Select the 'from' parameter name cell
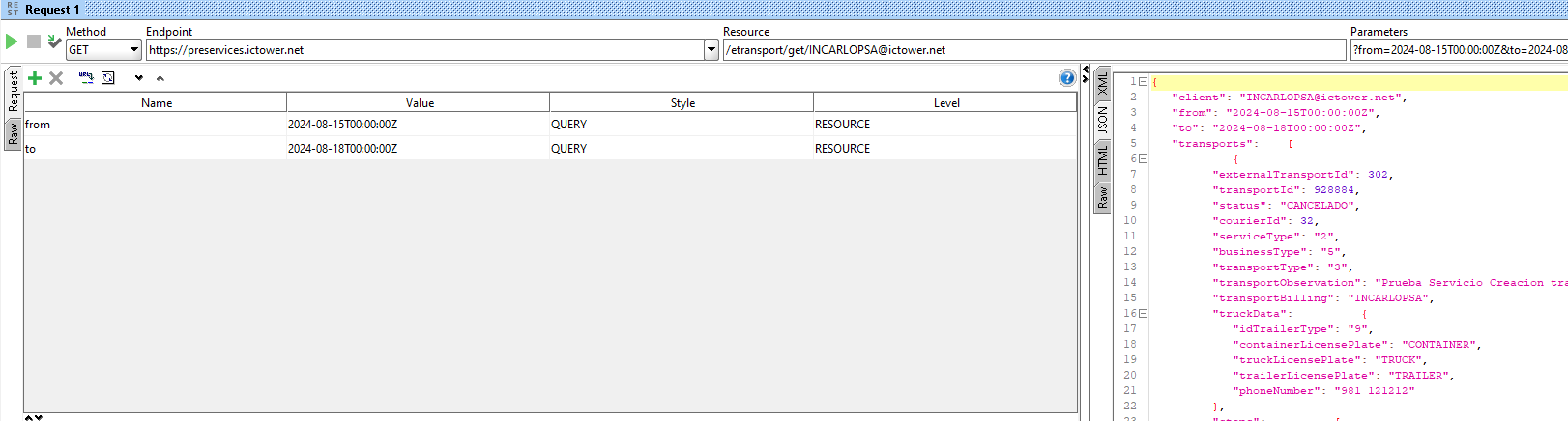1568x421 pixels. click(x=156, y=124)
